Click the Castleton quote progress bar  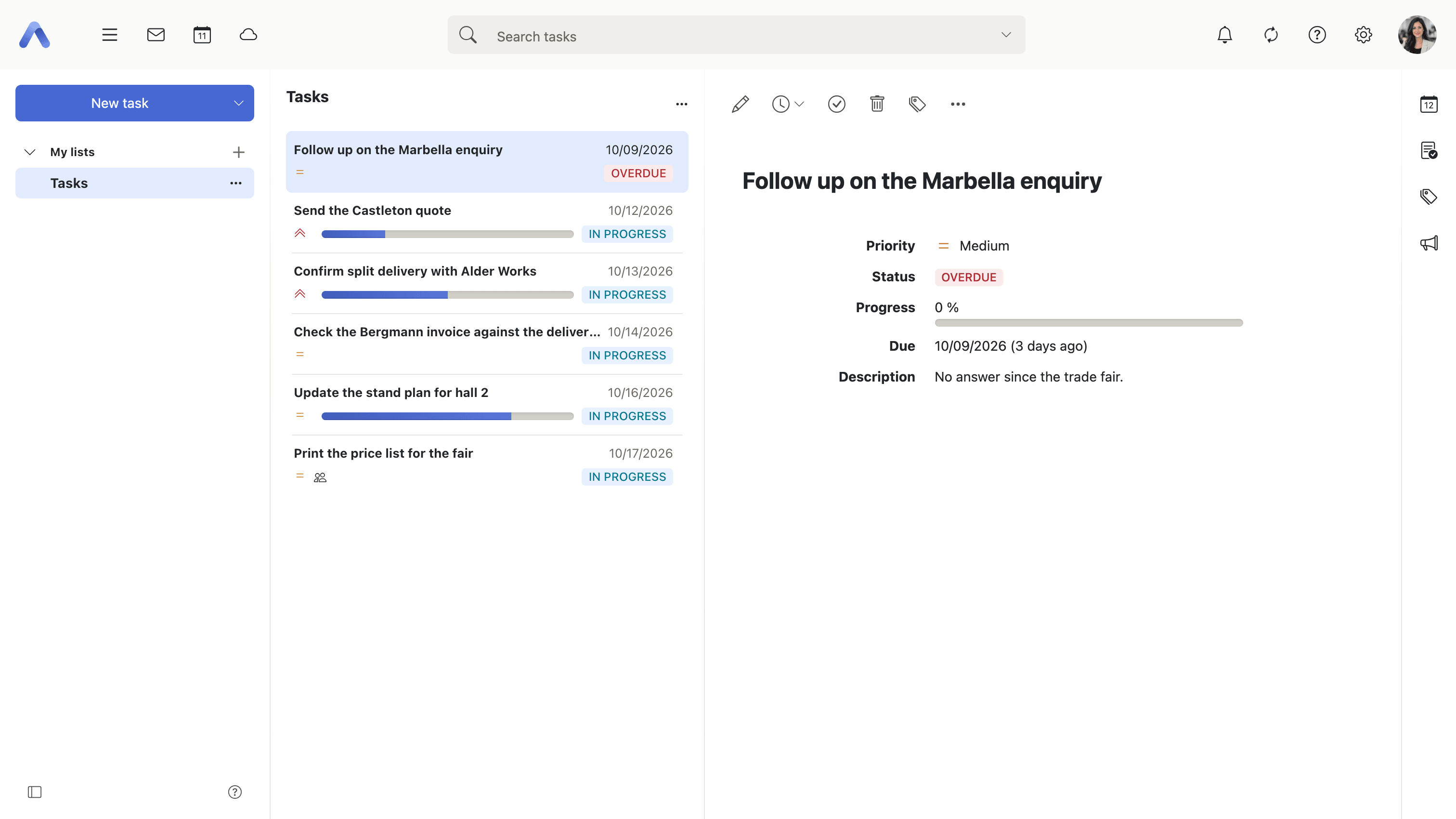[448, 234]
